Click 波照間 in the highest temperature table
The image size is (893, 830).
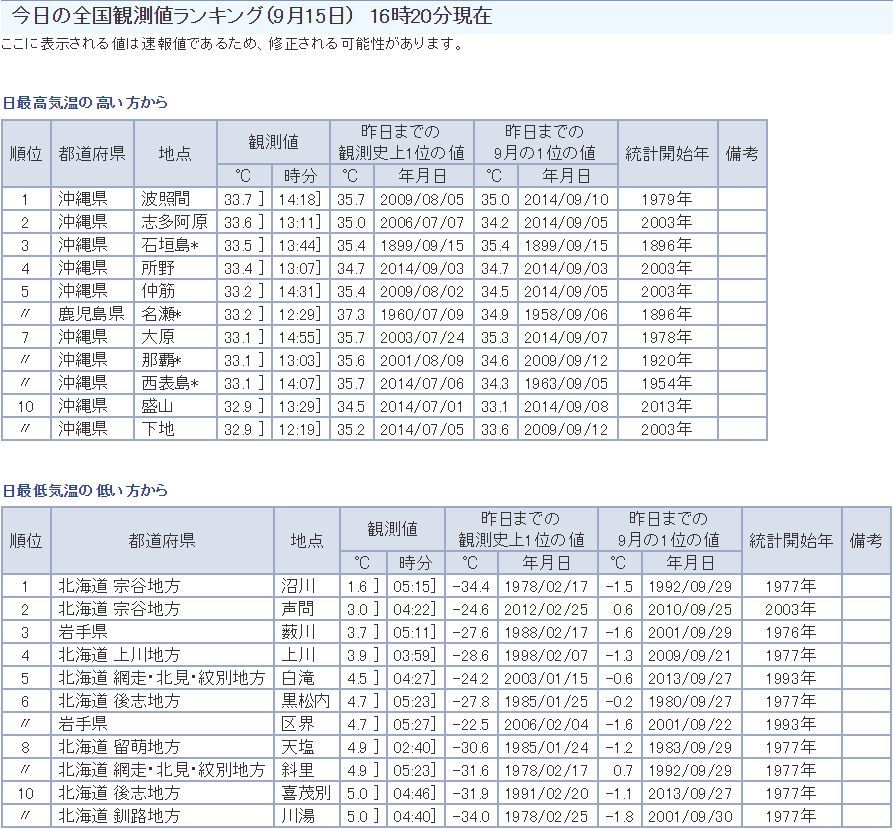(165, 199)
